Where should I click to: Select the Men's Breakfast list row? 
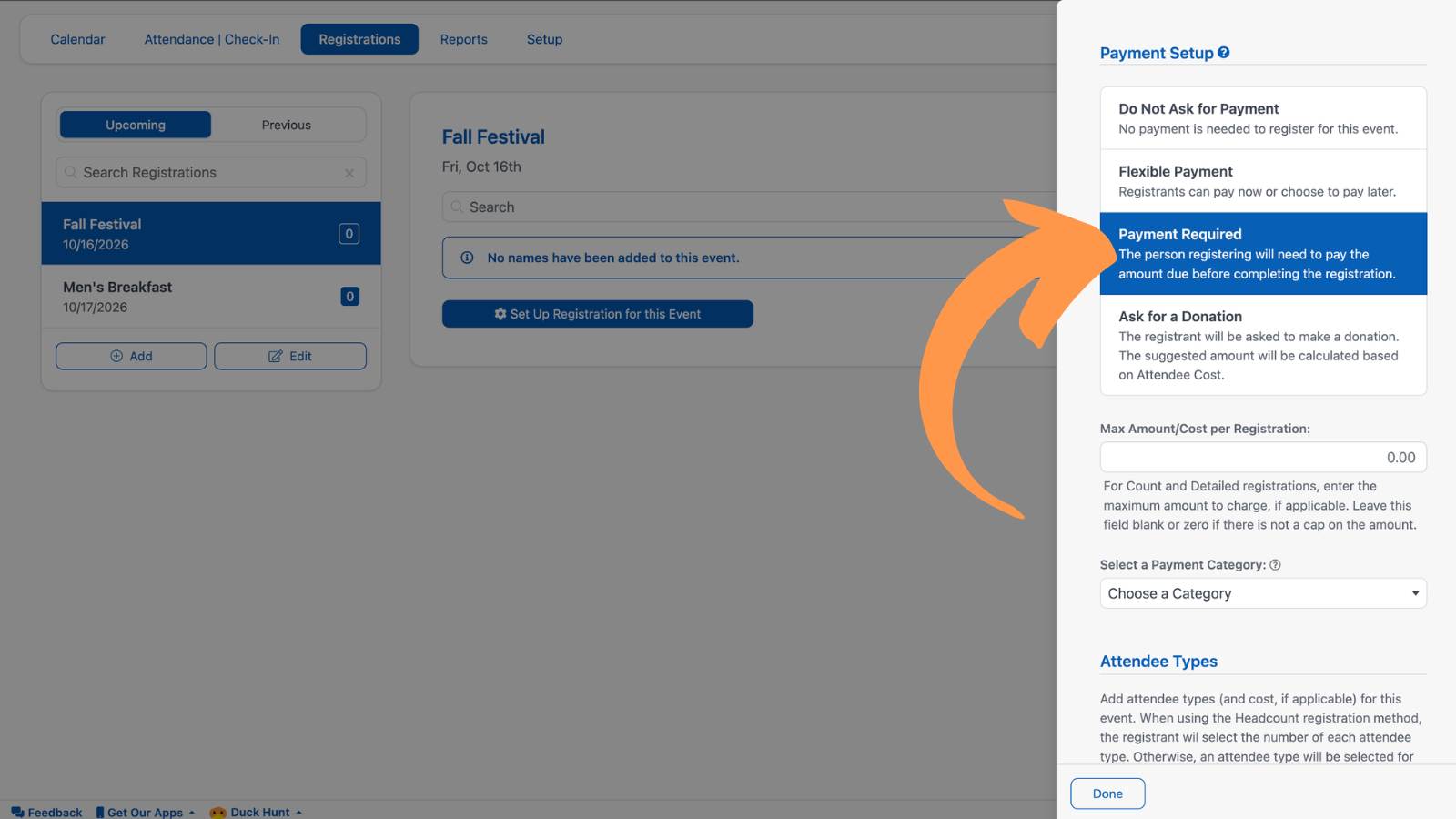211,297
